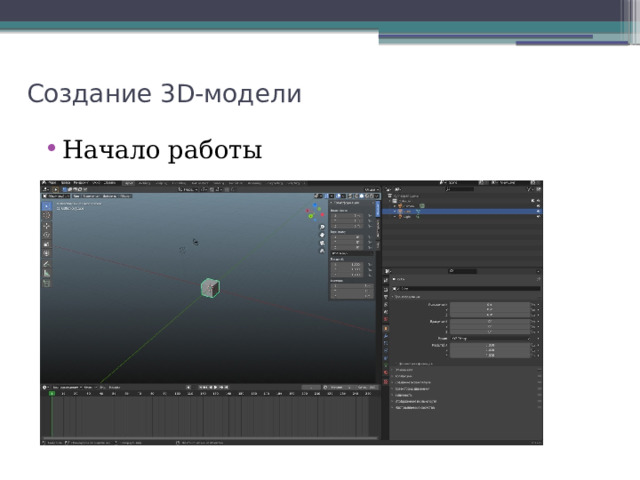Click Scale X field in Object properties
640x480 pixels.
click(489, 345)
